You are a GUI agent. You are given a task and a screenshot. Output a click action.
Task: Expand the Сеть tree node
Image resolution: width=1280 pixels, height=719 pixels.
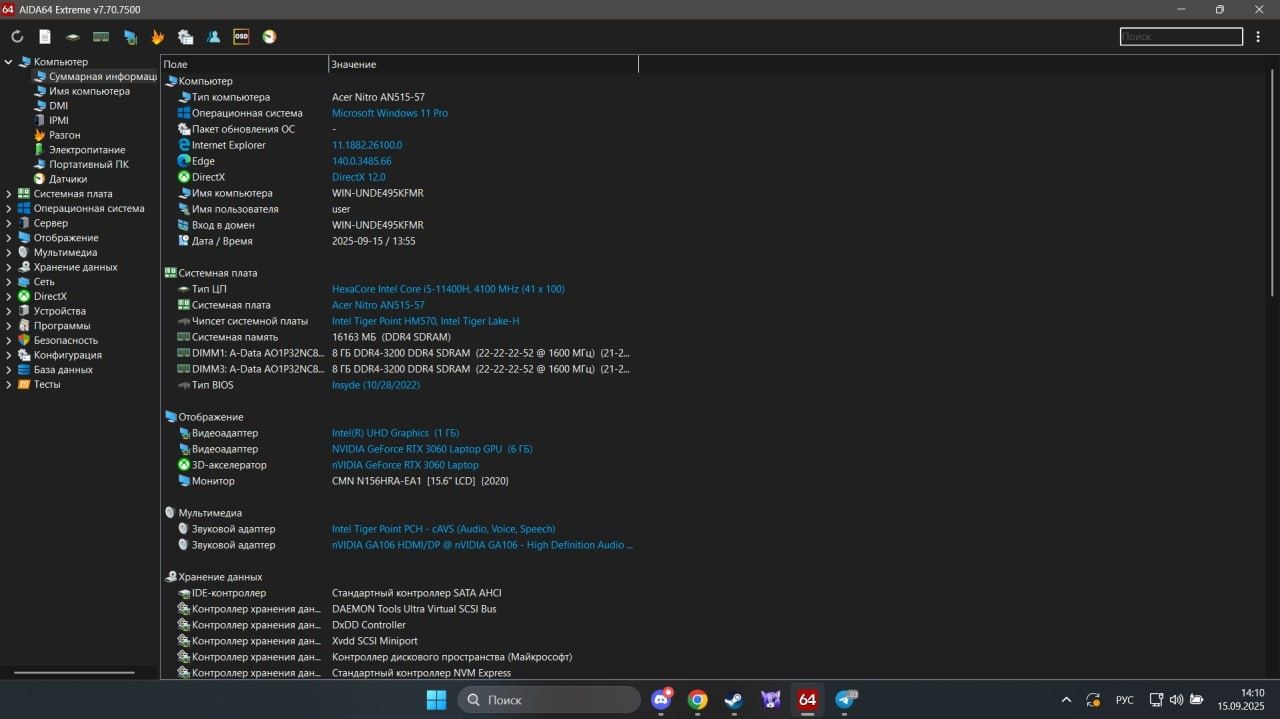pos(9,282)
